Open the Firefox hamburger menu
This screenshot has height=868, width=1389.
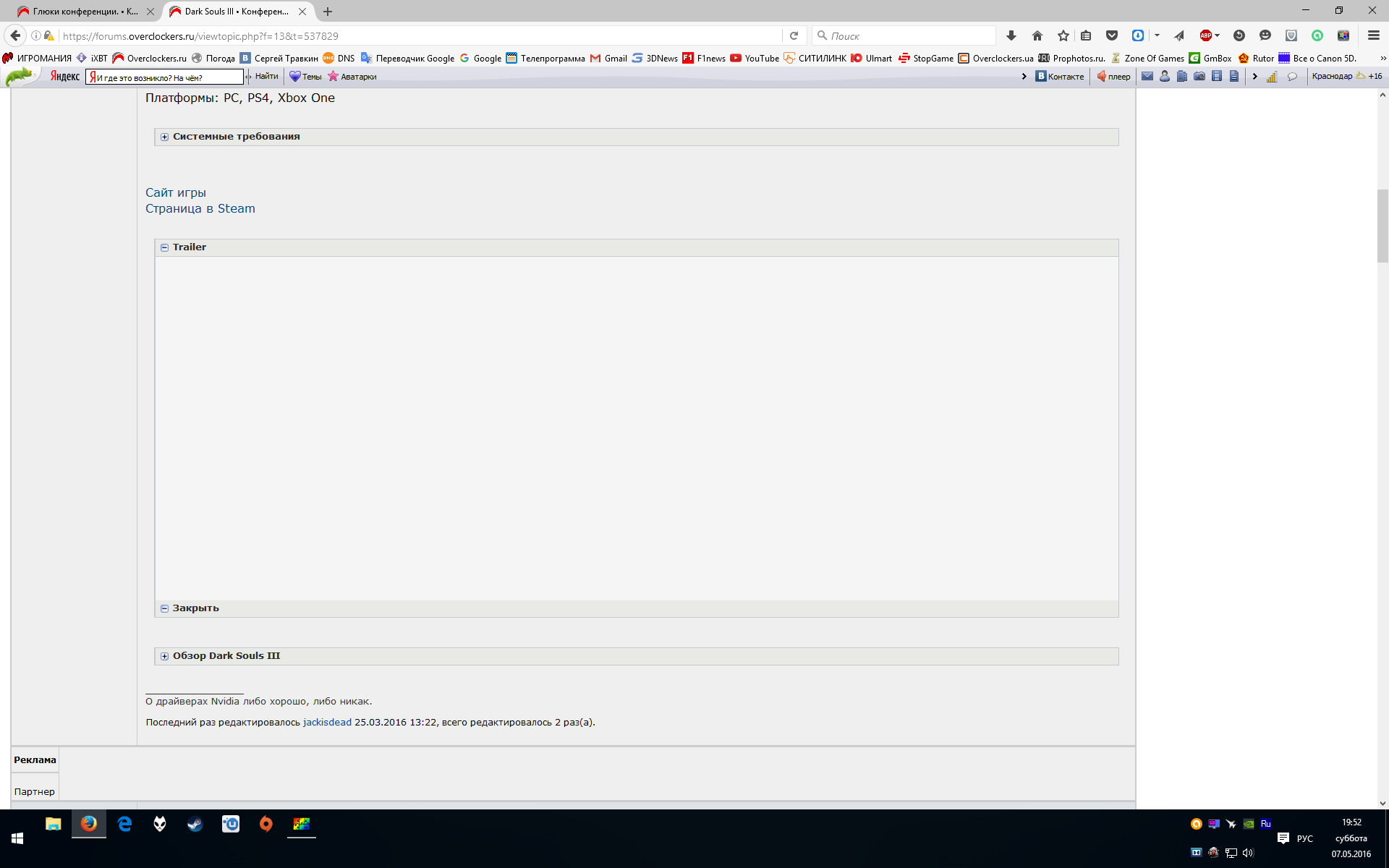[x=1373, y=35]
